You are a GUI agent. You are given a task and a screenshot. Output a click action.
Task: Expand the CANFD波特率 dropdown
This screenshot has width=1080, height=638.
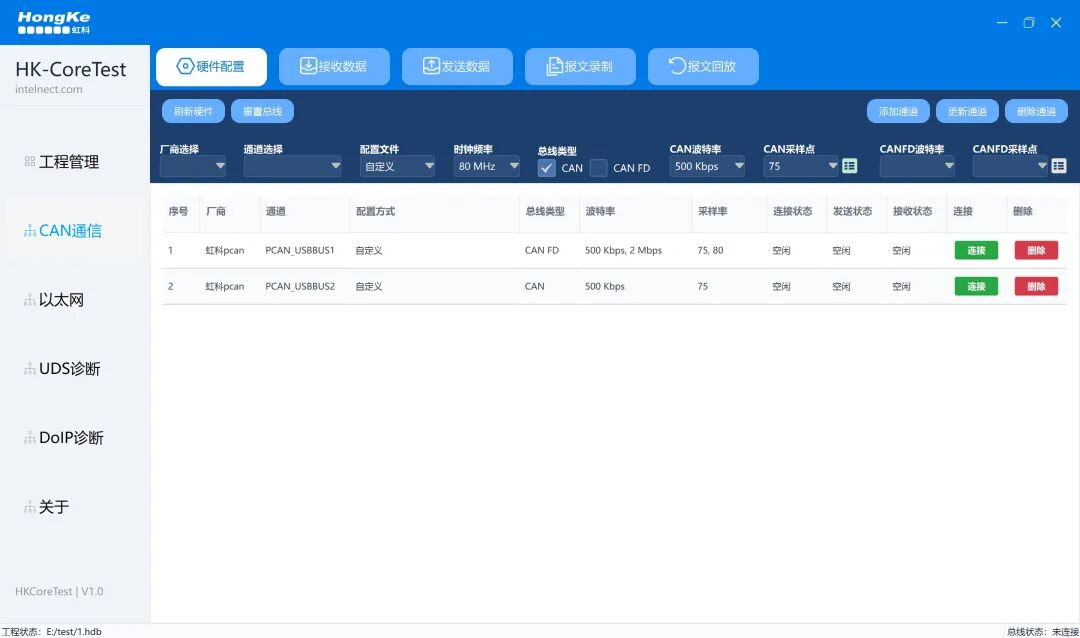pyautogui.click(x=917, y=166)
